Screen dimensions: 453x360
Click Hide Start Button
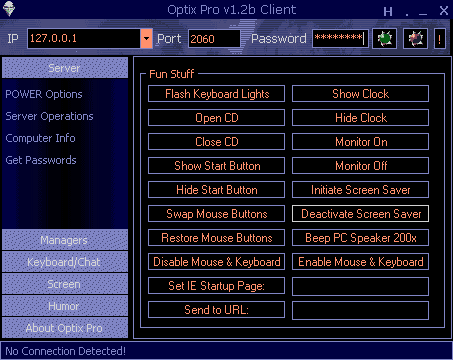pos(217,190)
